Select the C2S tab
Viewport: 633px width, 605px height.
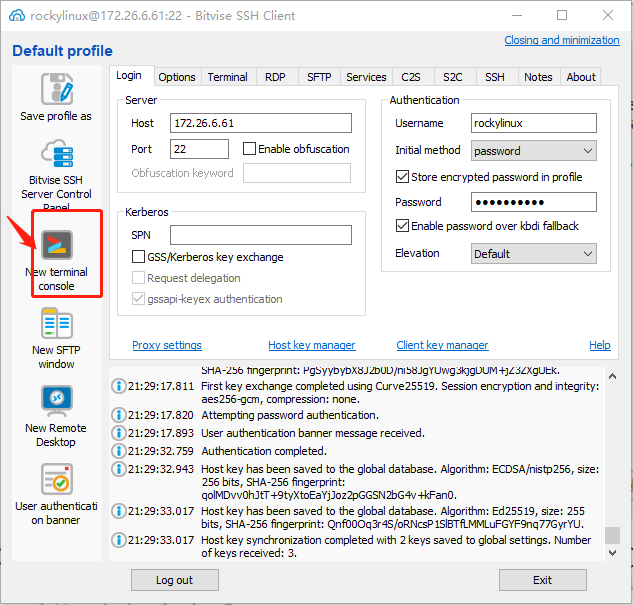point(411,77)
